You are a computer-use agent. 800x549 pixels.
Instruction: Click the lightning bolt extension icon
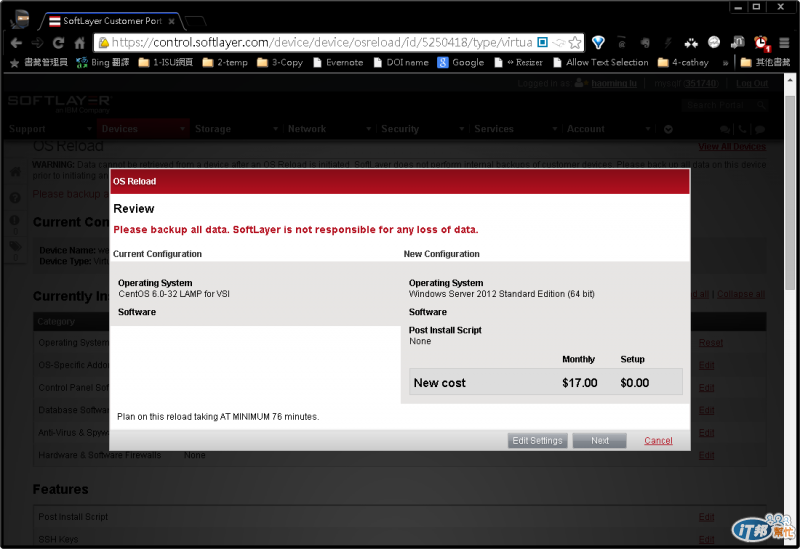[667, 43]
